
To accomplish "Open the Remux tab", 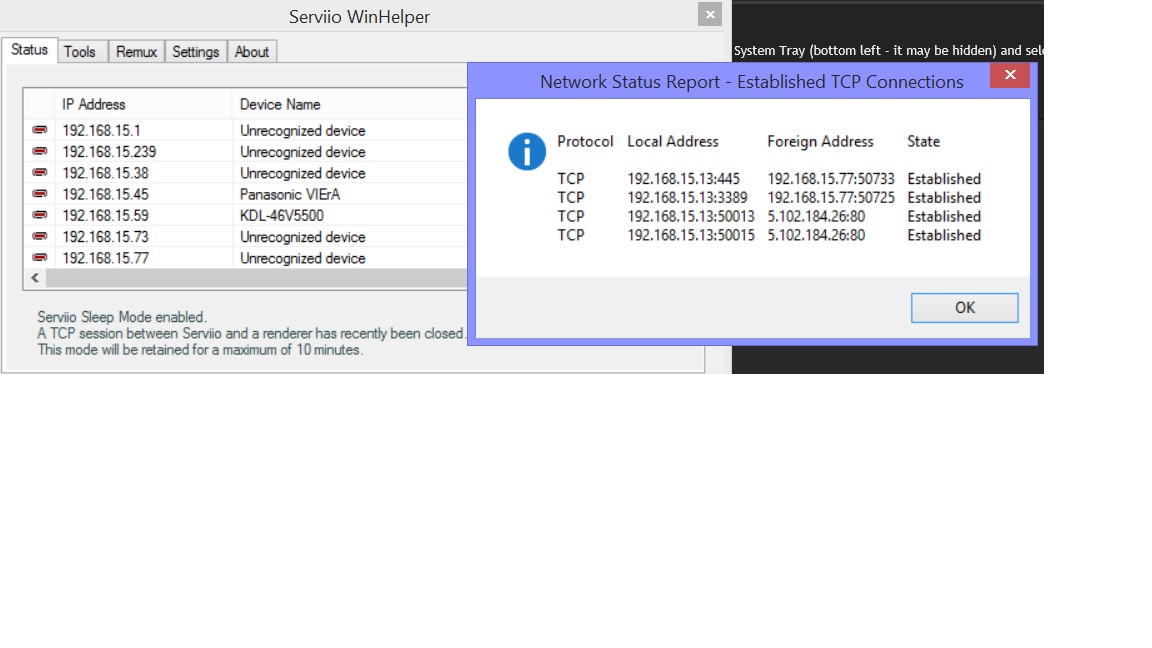I will point(136,52).
